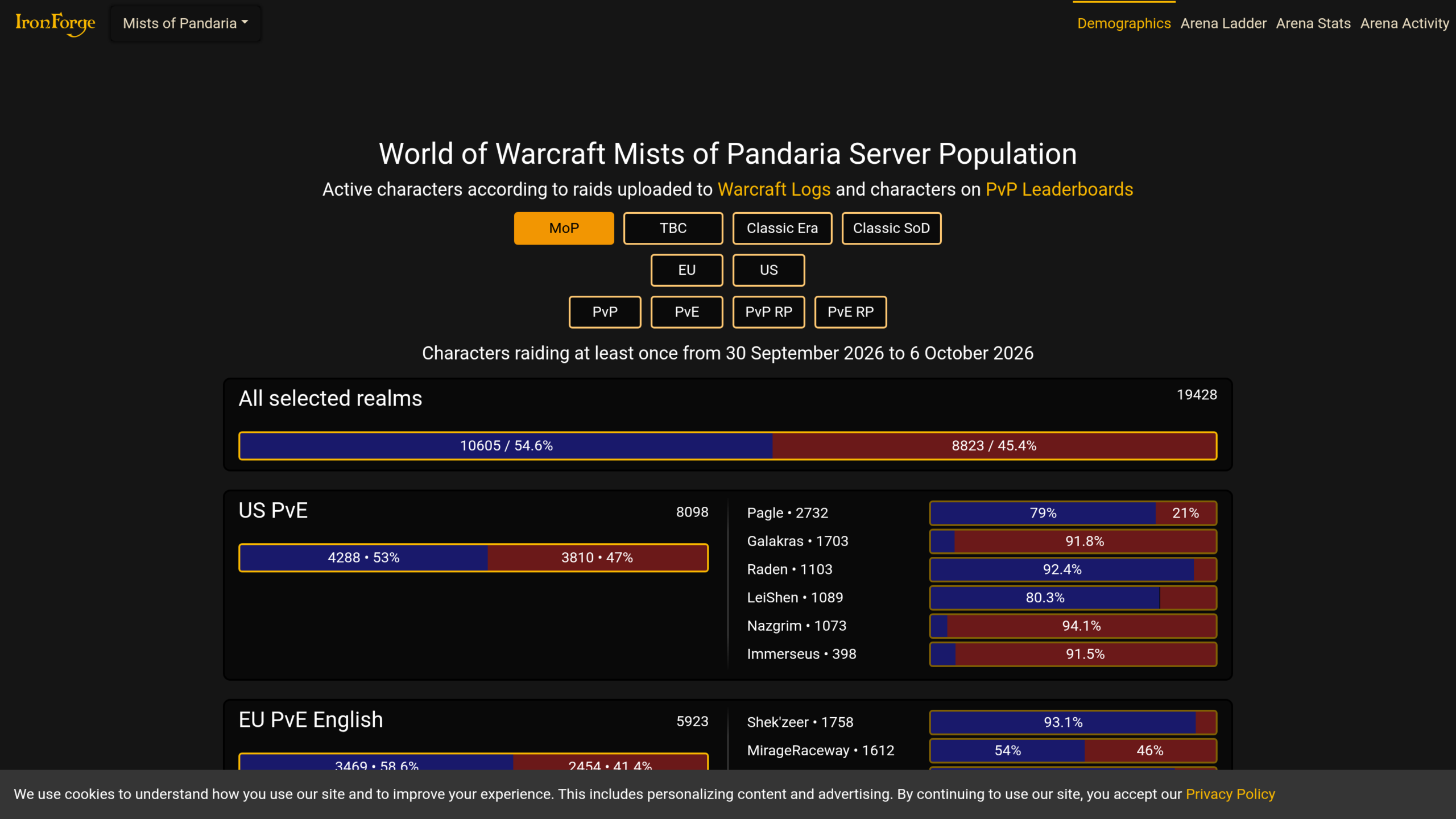Click the Pagle 79% faction bar
The width and height of the screenshot is (1456, 819).
pos(1043,513)
